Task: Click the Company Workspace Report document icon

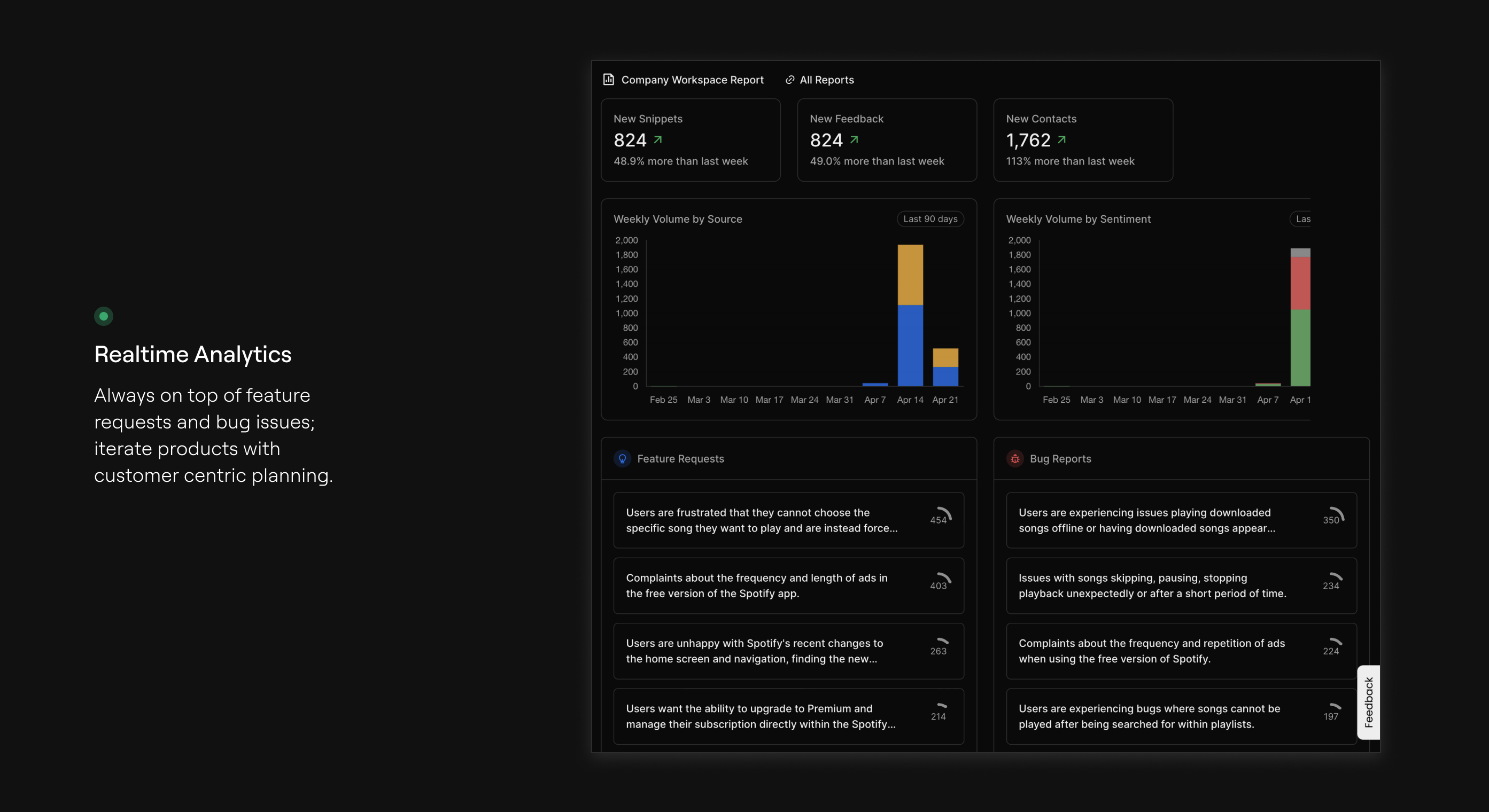Action: click(x=608, y=79)
